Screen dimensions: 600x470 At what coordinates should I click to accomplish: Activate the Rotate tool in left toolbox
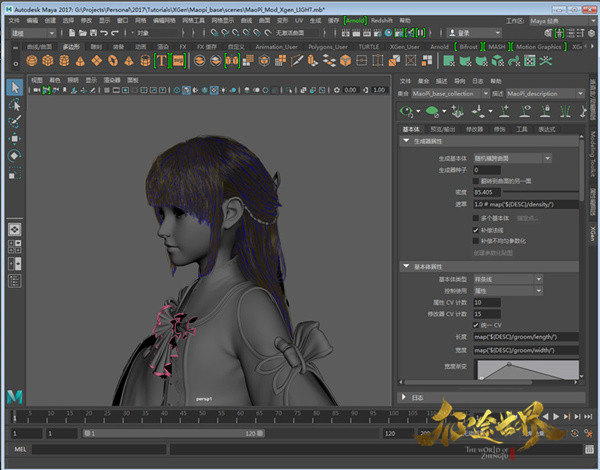coord(15,155)
